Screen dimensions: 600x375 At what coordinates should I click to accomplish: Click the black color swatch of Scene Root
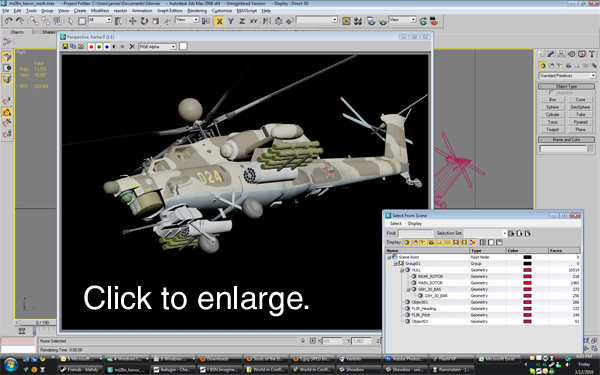(x=527, y=257)
